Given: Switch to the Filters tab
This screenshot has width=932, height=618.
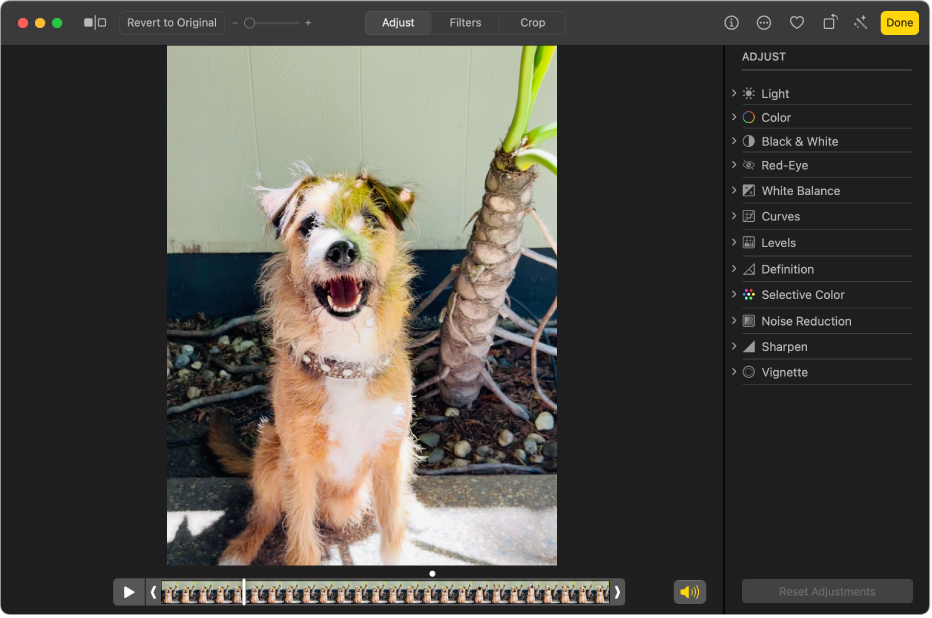Looking at the screenshot, I should (465, 23).
